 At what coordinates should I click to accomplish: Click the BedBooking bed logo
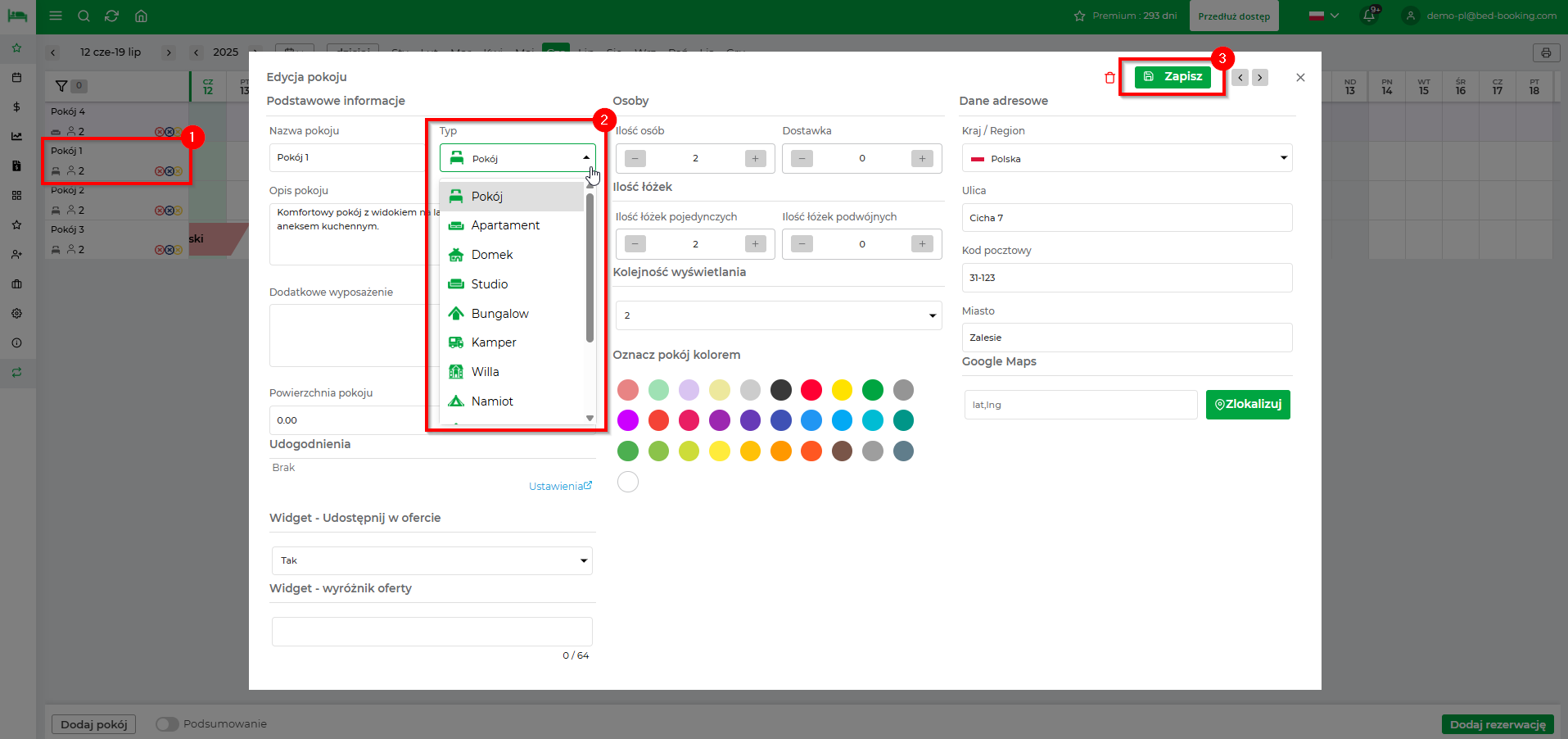tap(17, 16)
